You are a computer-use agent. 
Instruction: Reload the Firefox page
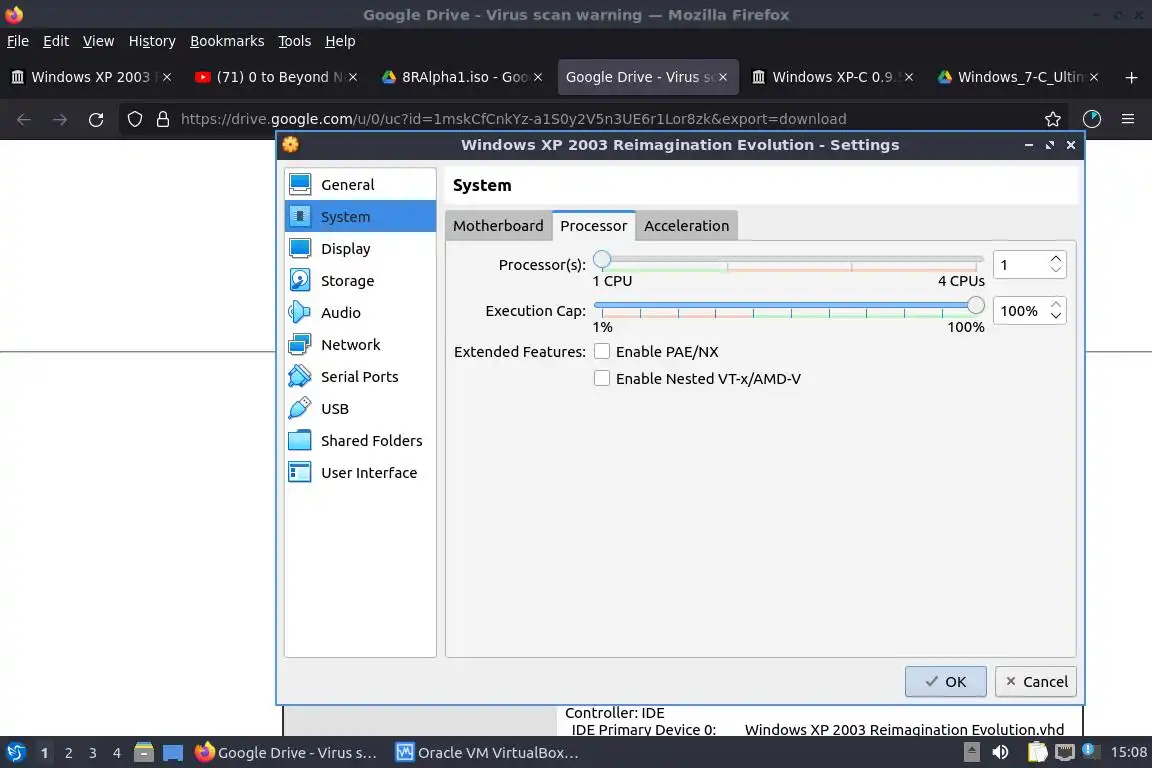coord(96,119)
